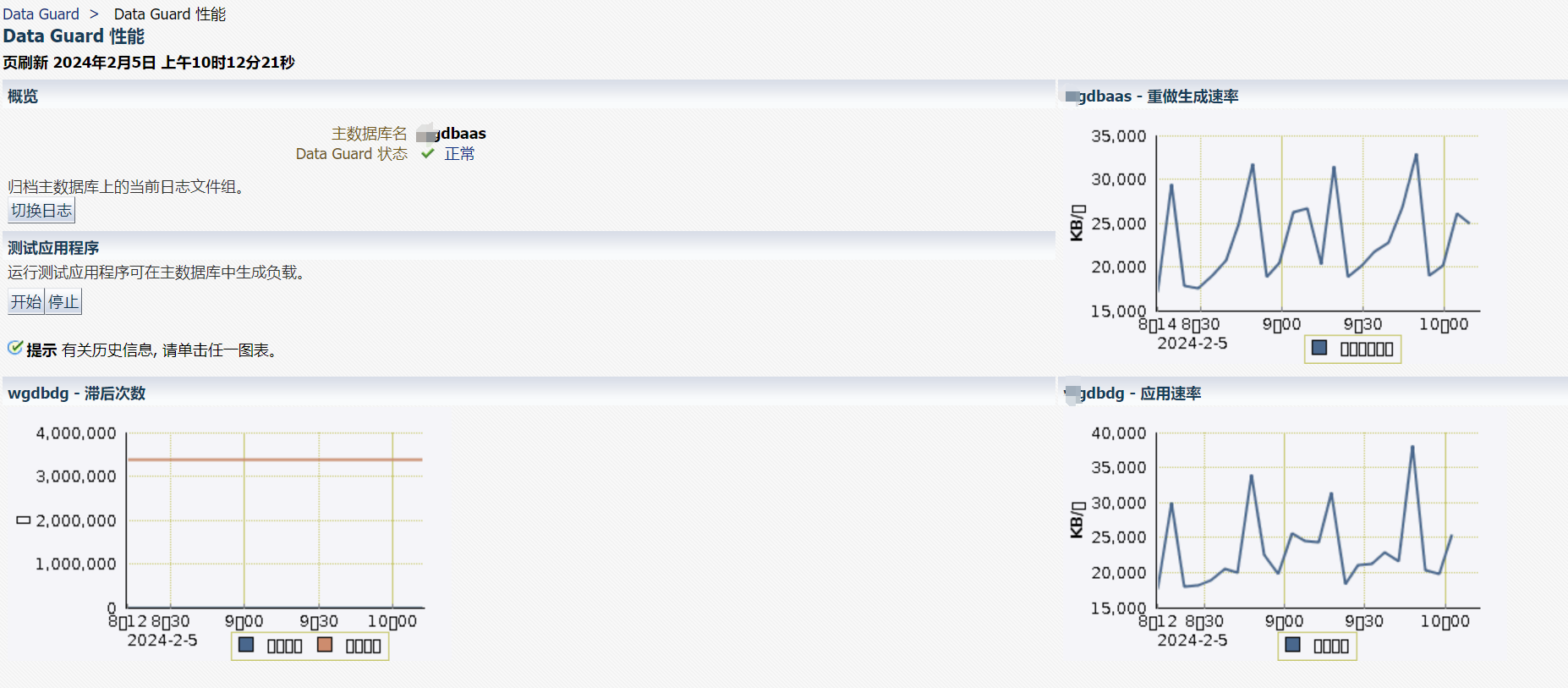The width and height of the screenshot is (1568, 688).
Task: Click legend swatch in redo generation chart
Action: tap(1319, 348)
